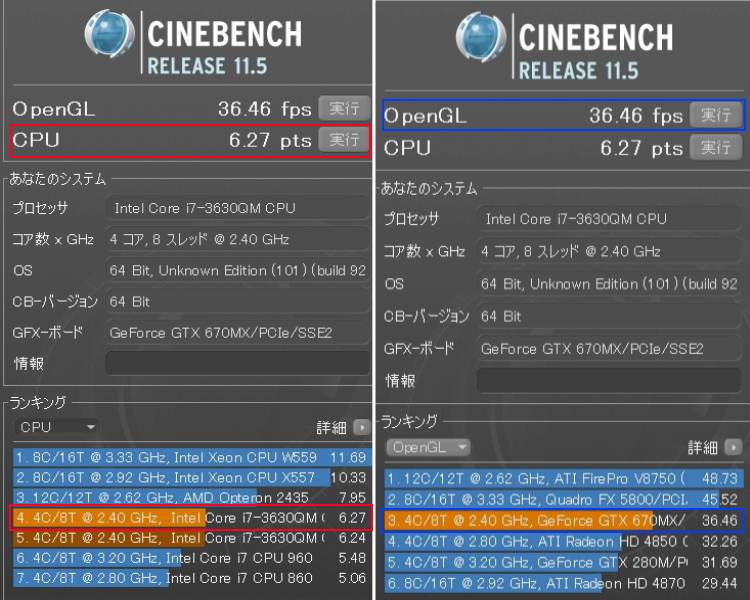Select ranking row Xeon CPU X557 10.33
This screenshot has height=600, width=750.
point(192,478)
